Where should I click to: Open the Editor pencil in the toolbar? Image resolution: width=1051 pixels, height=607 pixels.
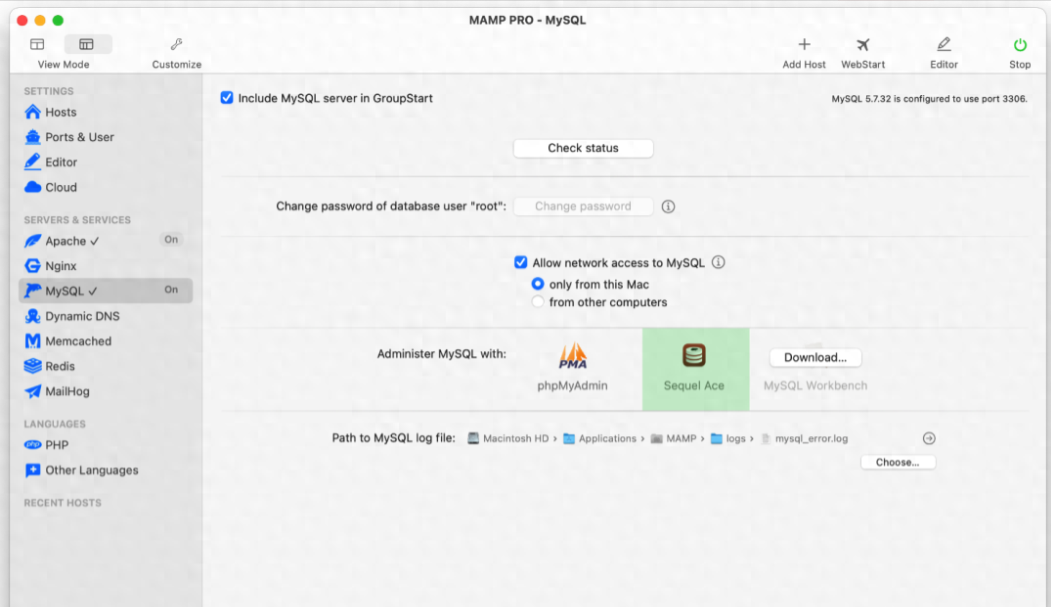tap(944, 44)
